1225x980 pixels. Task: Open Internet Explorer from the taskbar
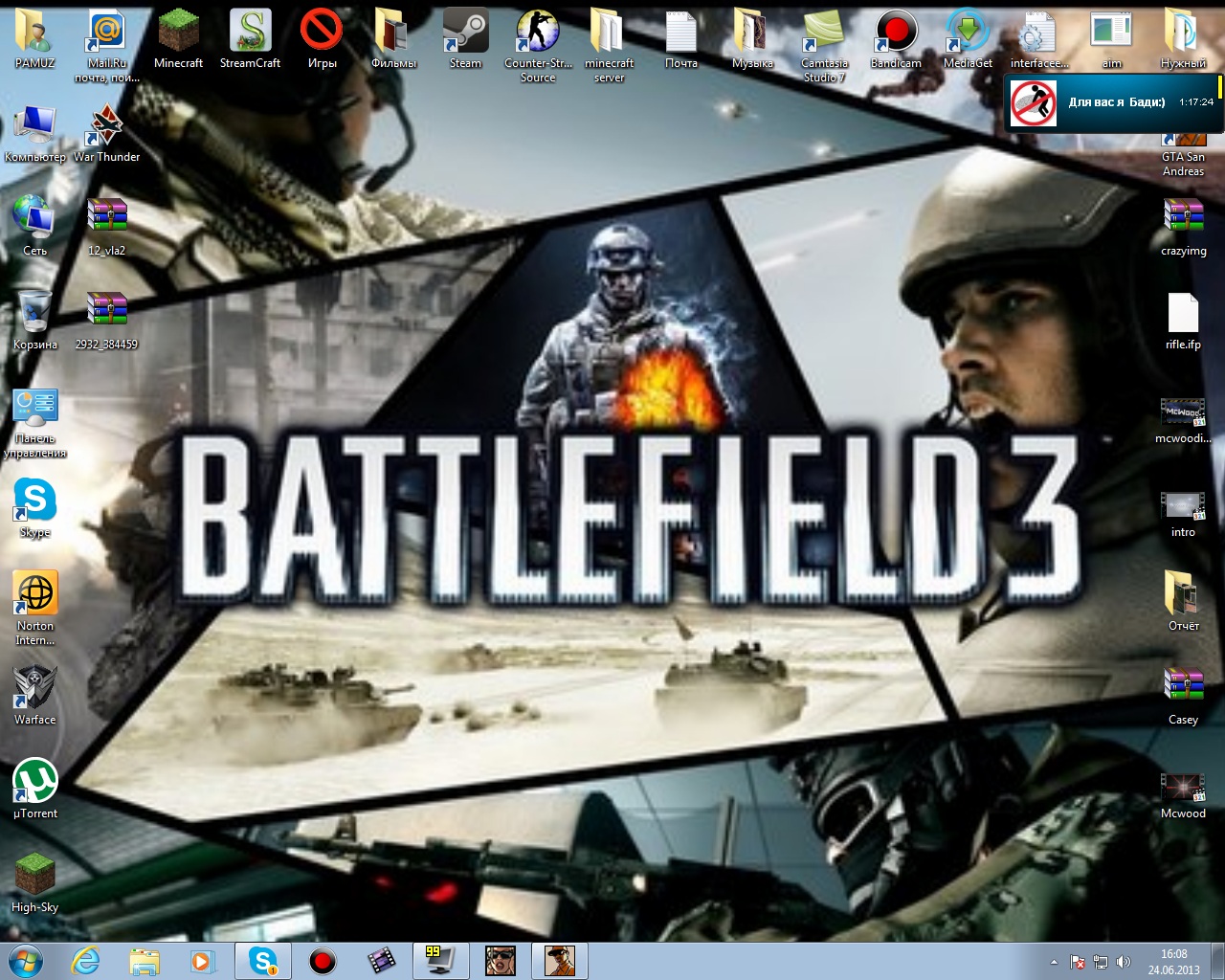(86, 961)
